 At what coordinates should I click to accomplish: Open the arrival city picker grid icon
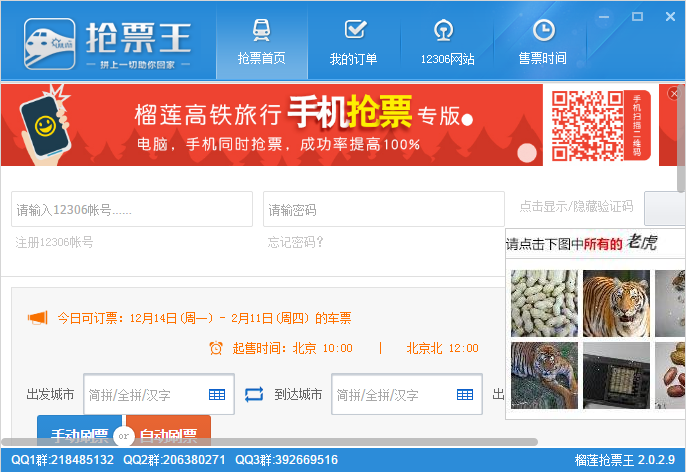tap(465, 395)
